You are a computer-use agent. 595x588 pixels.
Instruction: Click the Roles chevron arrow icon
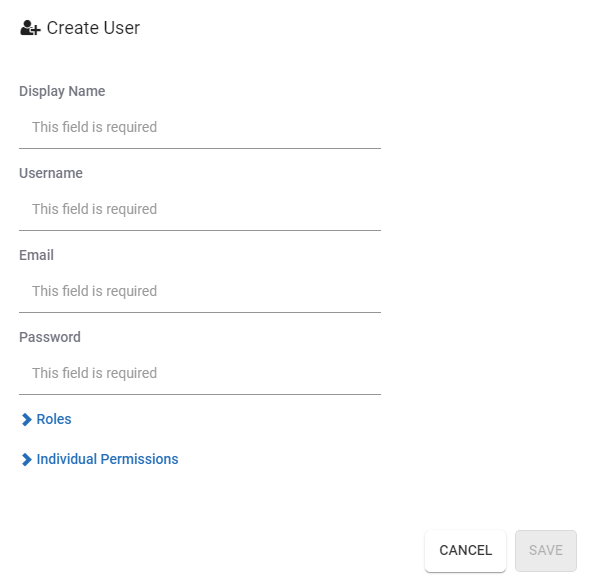coord(27,419)
